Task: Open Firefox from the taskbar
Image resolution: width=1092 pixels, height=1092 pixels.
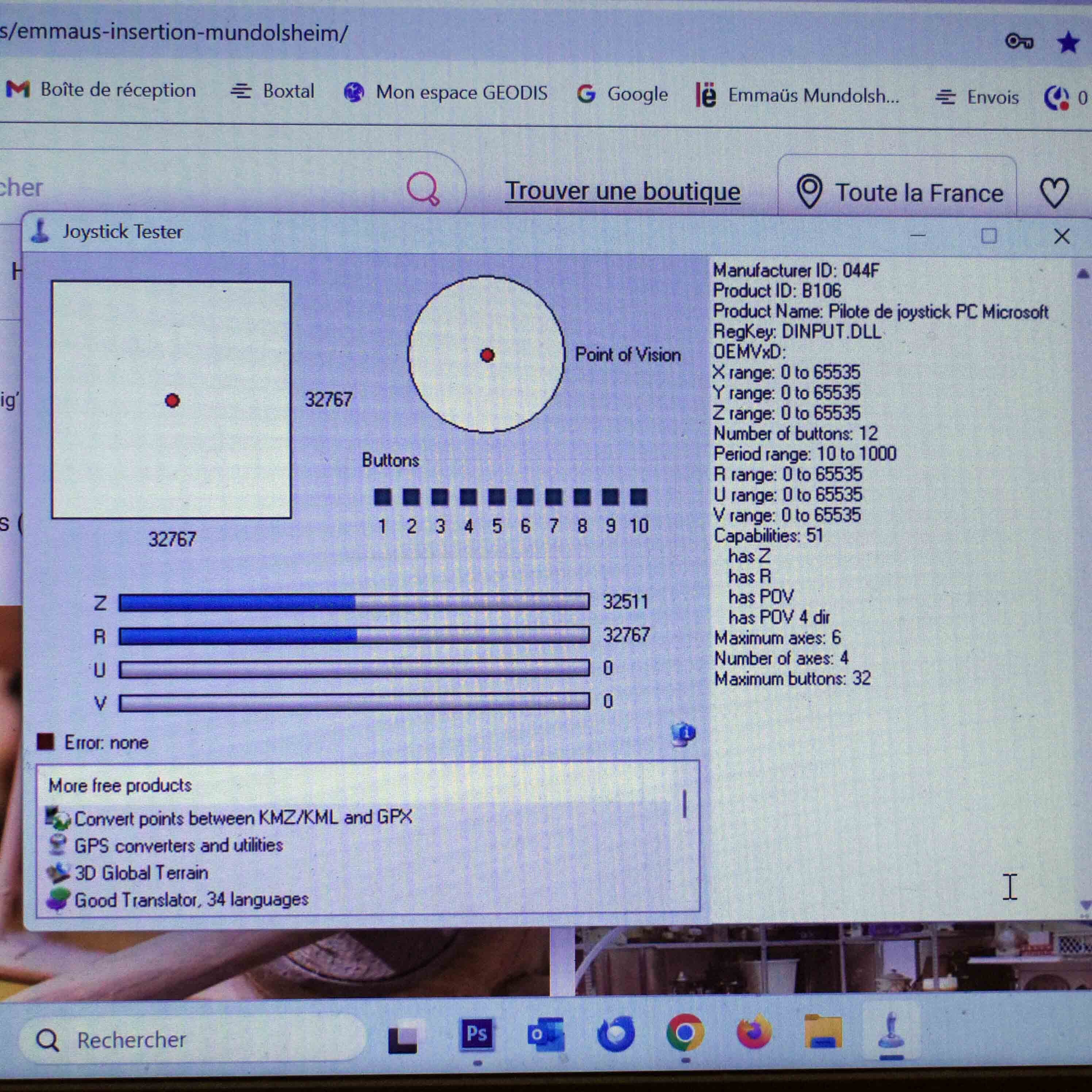Action: click(754, 1031)
